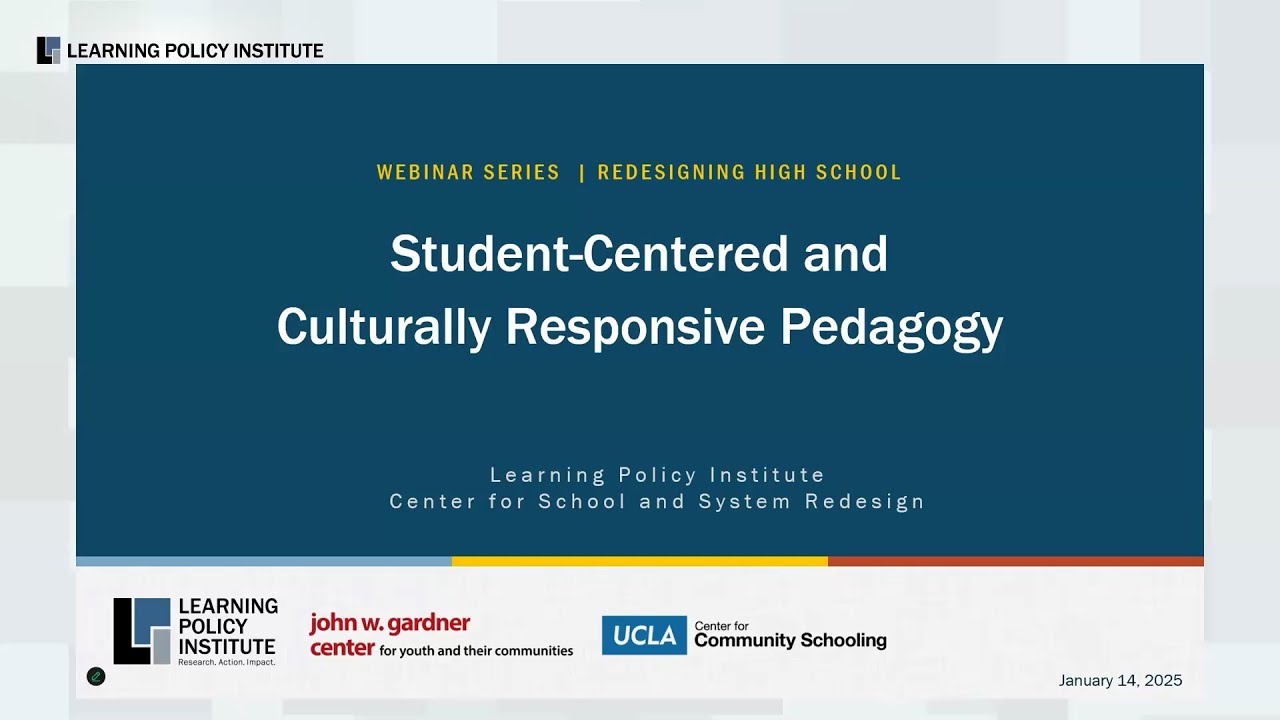1280x720 pixels.
Task: Click the text 'Culturally Responsive Pedagogy'
Action: tap(640, 327)
